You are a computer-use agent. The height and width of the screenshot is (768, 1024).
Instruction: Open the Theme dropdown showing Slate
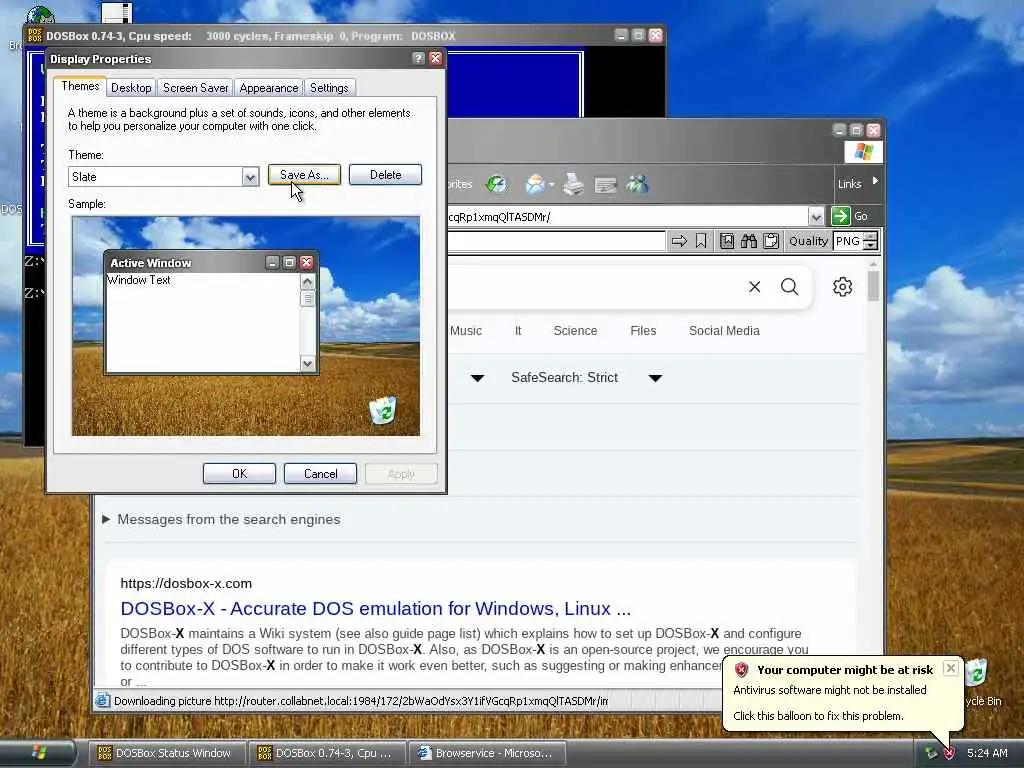point(250,177)
